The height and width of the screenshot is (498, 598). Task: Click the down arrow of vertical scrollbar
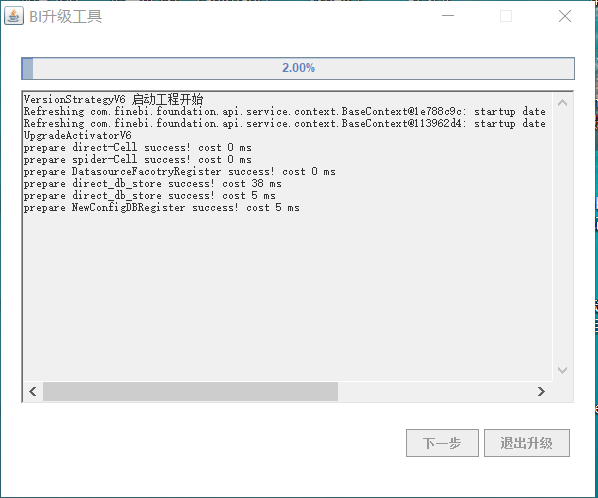[x=563, y=370]
